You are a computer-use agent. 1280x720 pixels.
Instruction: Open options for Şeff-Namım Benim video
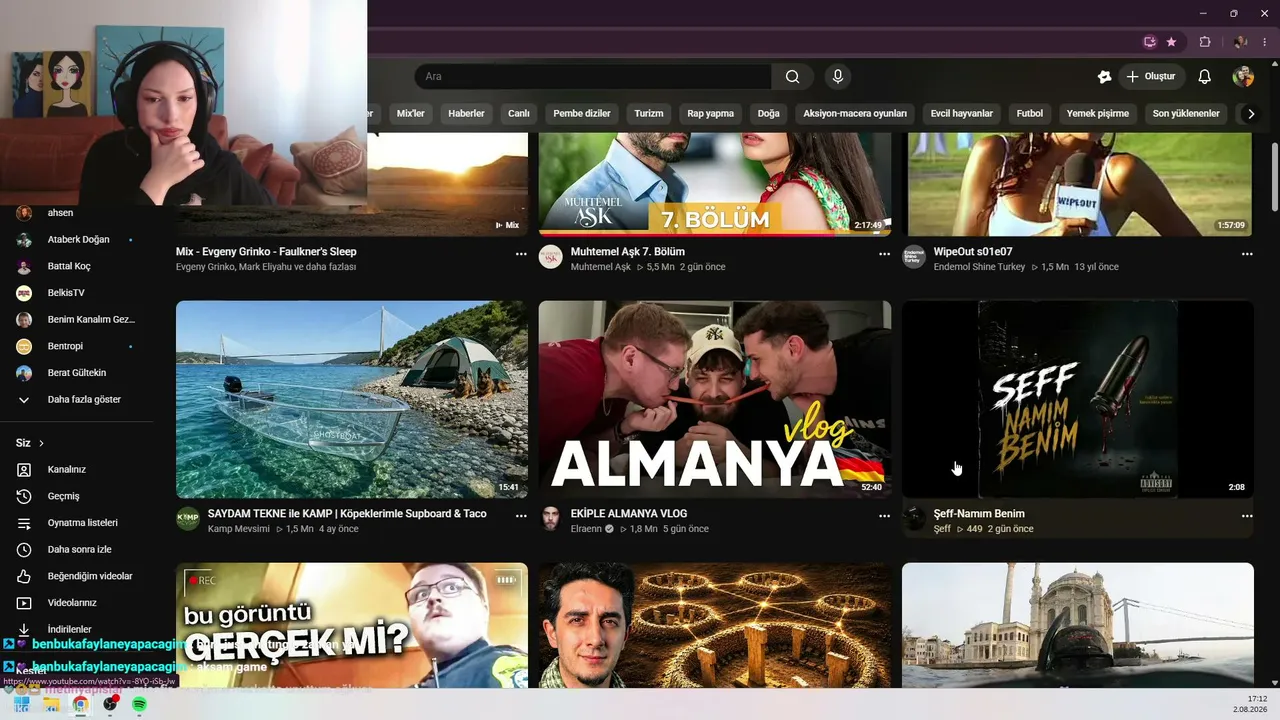(1247, 516)
